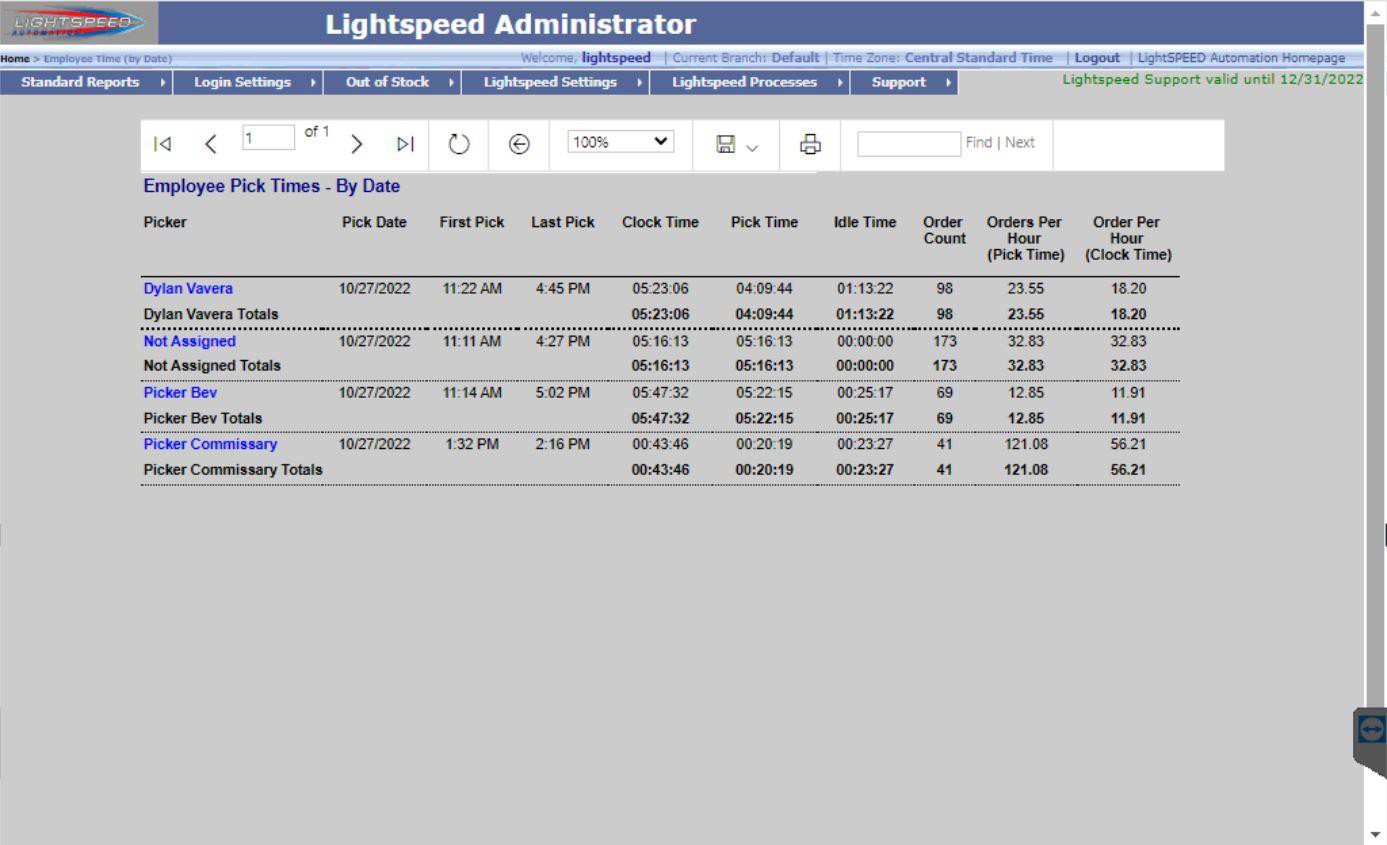The height and width of the screenshot is (845, 1387).
Task: Click Dylan Vavera's idle time 01:13:22
Action: point(865,288)
